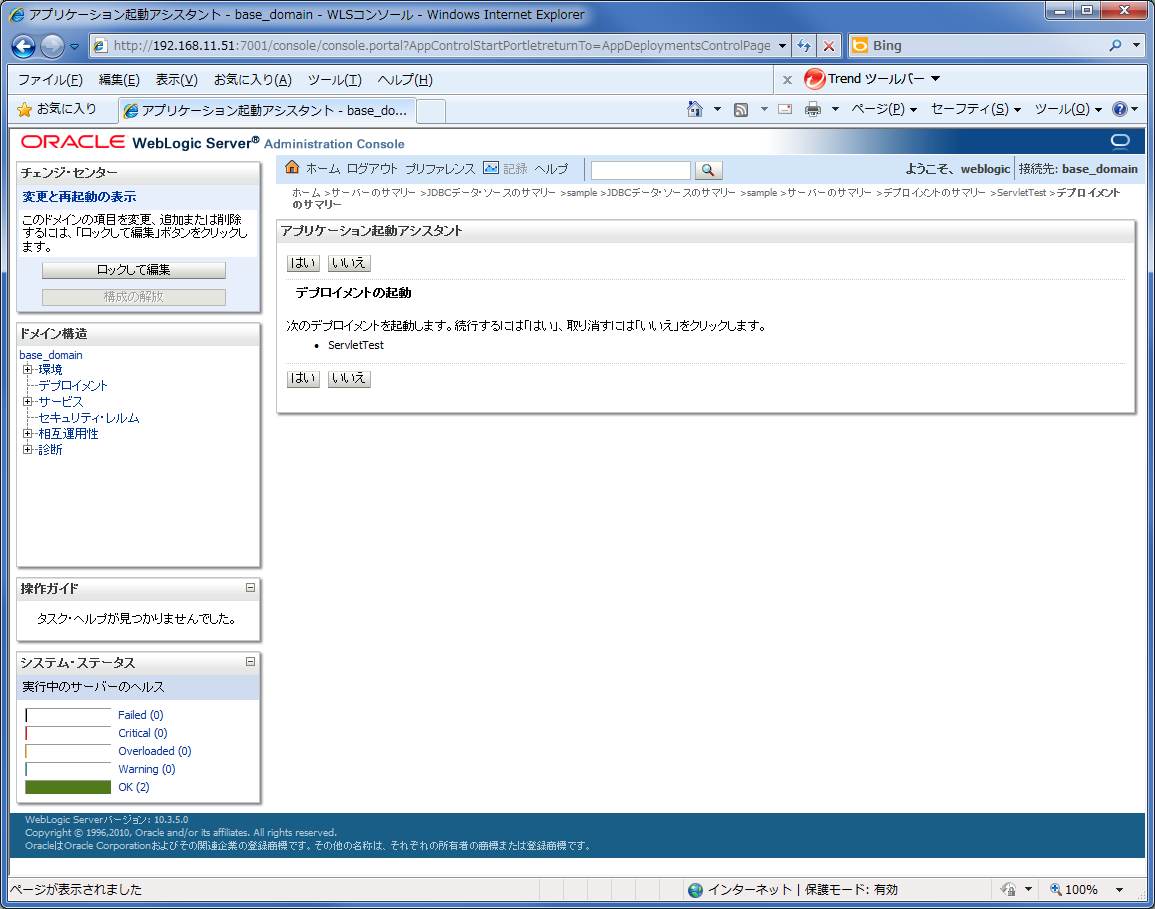The width and height of the screenshot is (1155, 909).
Task: Click the top いいえ button
Action: click(x=348, y=263)
